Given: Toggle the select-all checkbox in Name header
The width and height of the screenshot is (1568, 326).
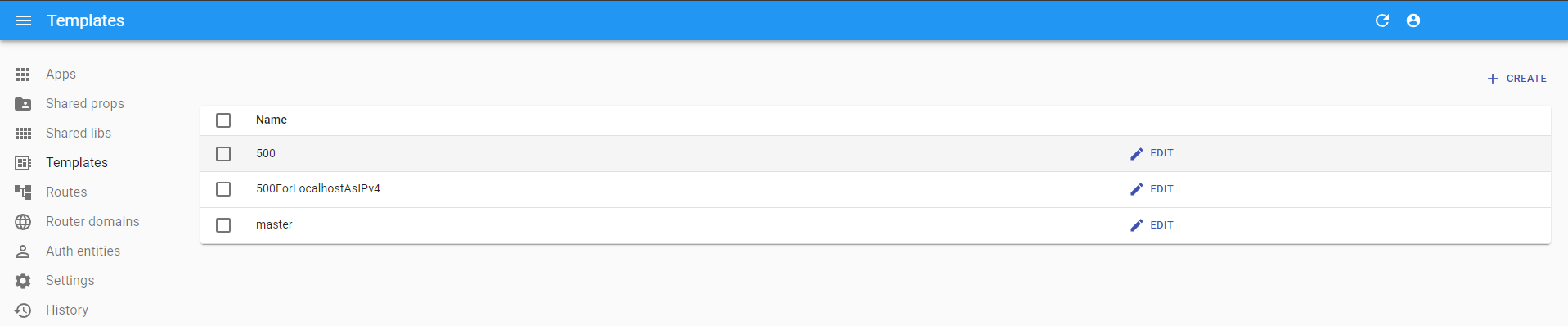Looking at the screenshot, I should (x=223, y=120).
